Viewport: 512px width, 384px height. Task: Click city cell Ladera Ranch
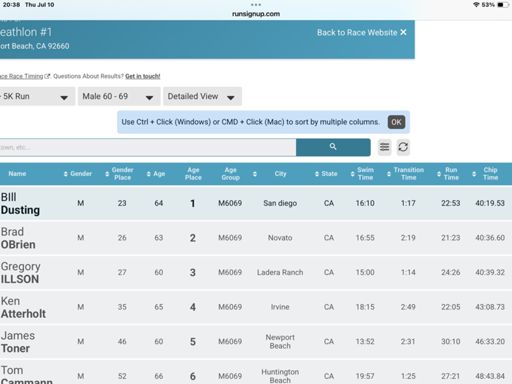point(280,272)
